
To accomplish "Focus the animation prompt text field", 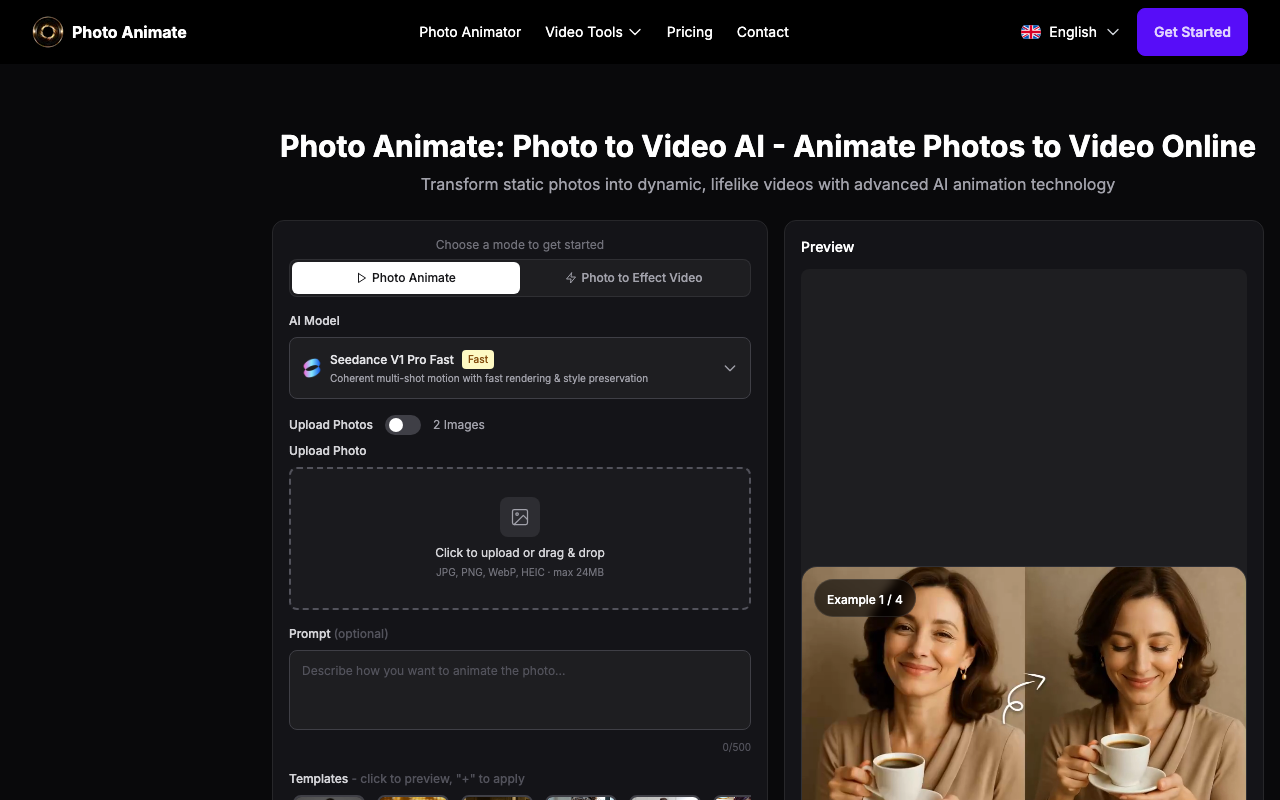I will [520, 690].
